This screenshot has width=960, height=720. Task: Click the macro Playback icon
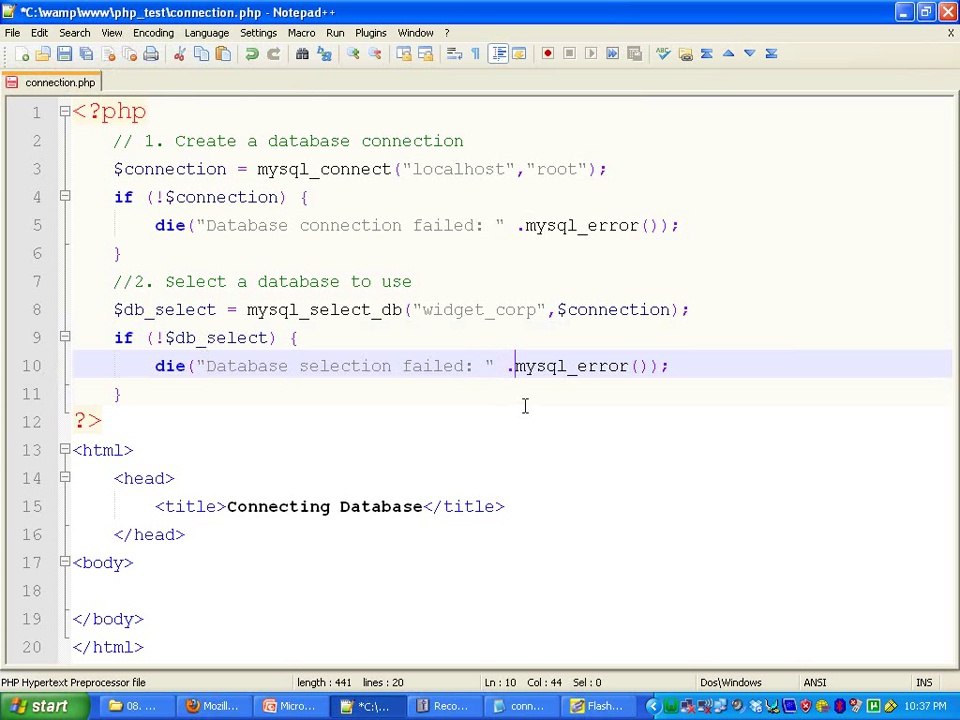tap(591, 54)
